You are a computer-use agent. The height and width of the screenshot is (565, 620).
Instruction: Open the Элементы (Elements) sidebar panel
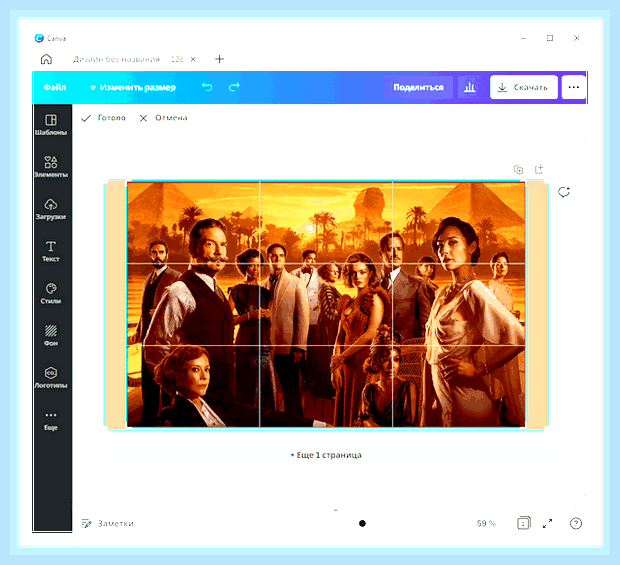click(51, 166)
